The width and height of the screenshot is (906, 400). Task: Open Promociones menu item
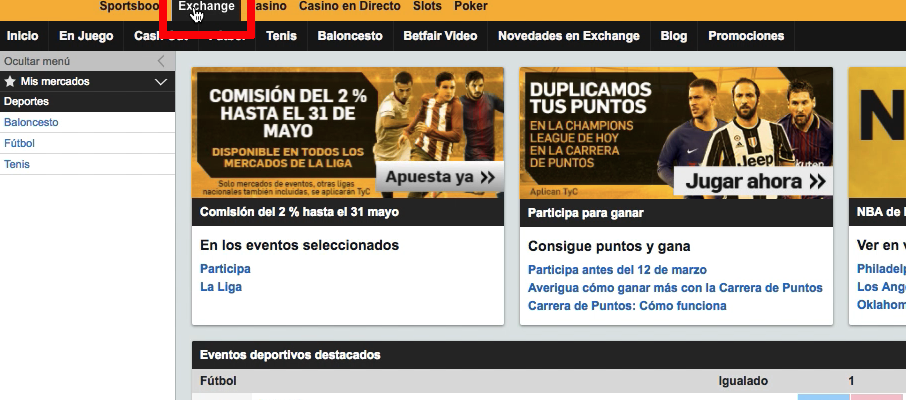[x=746, y=36]
